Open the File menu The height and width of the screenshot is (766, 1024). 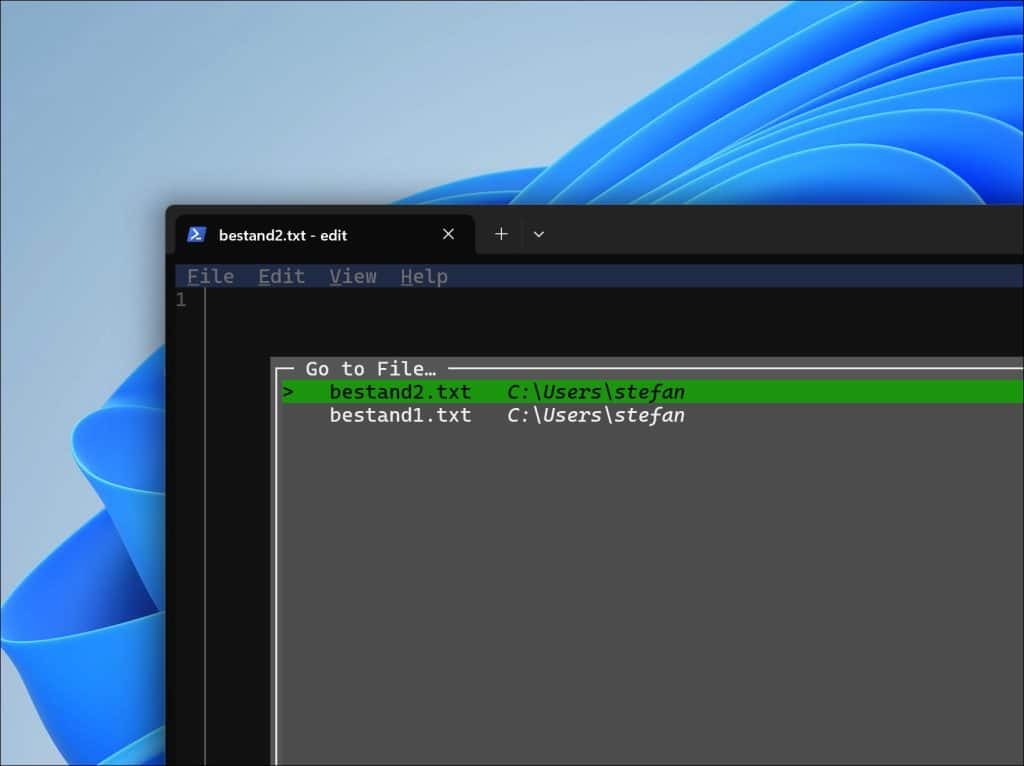(210, 276)
